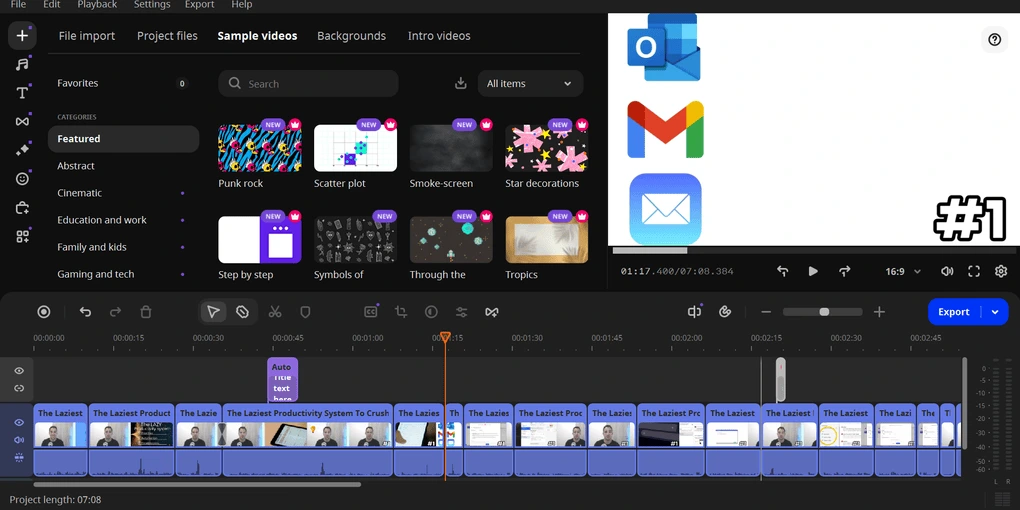Mute the preview volume speaker

point(947,271)
